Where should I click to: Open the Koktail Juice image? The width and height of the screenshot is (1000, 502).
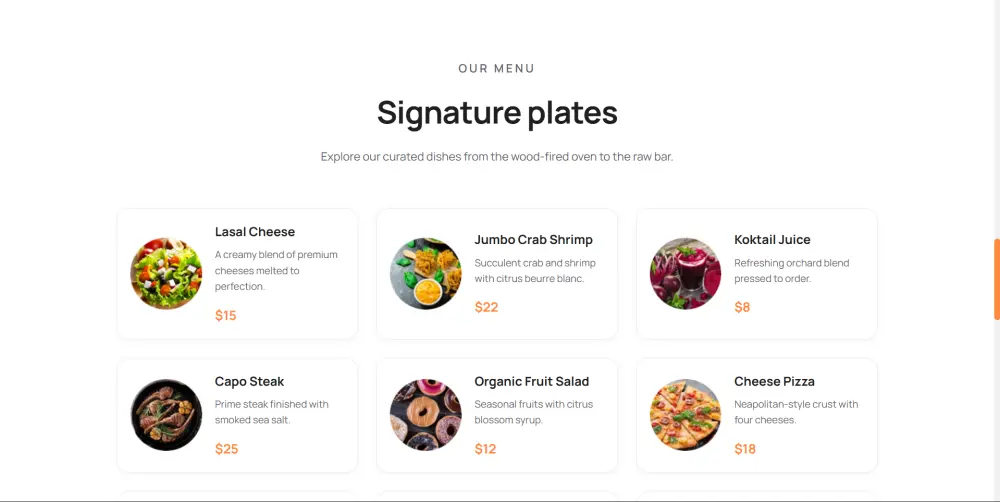[685, 274]
